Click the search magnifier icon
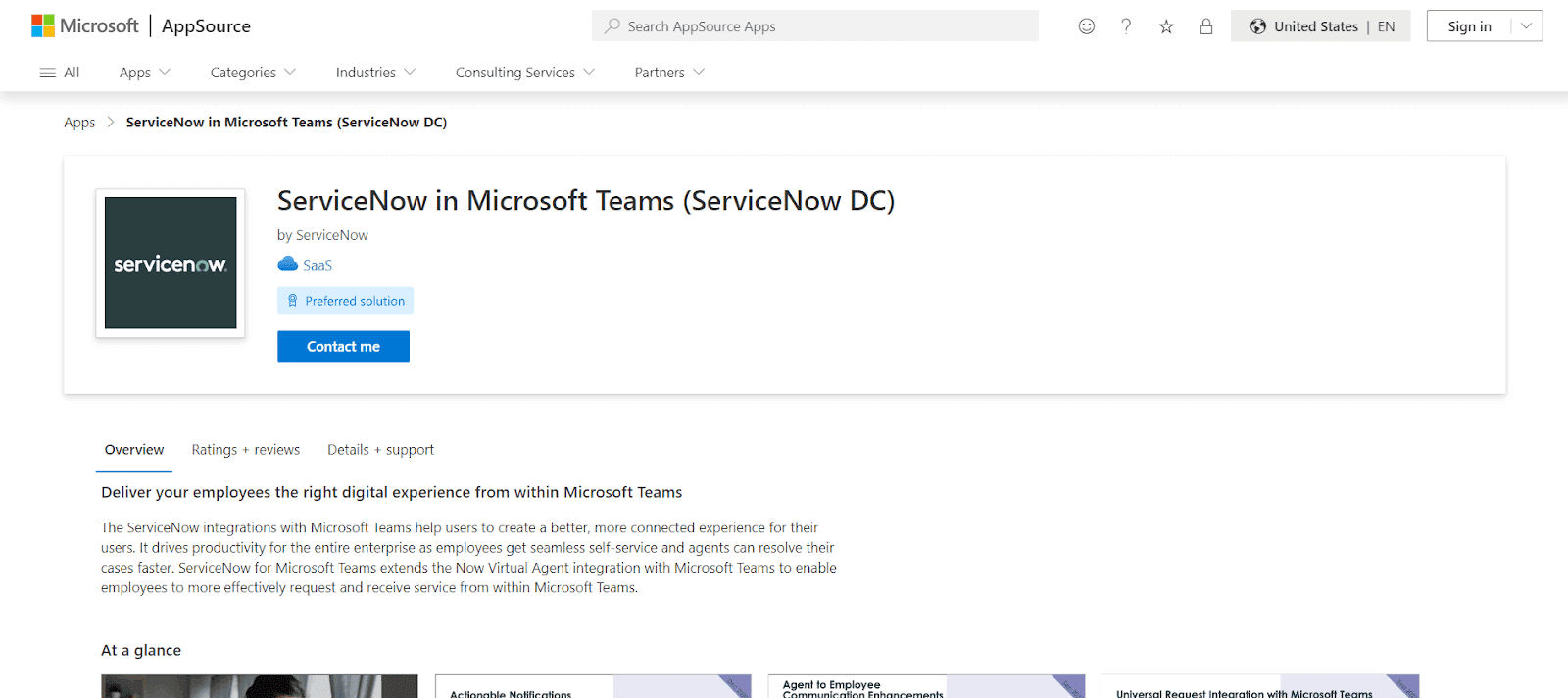This screenshot has height=698, width=1568. 612,26
